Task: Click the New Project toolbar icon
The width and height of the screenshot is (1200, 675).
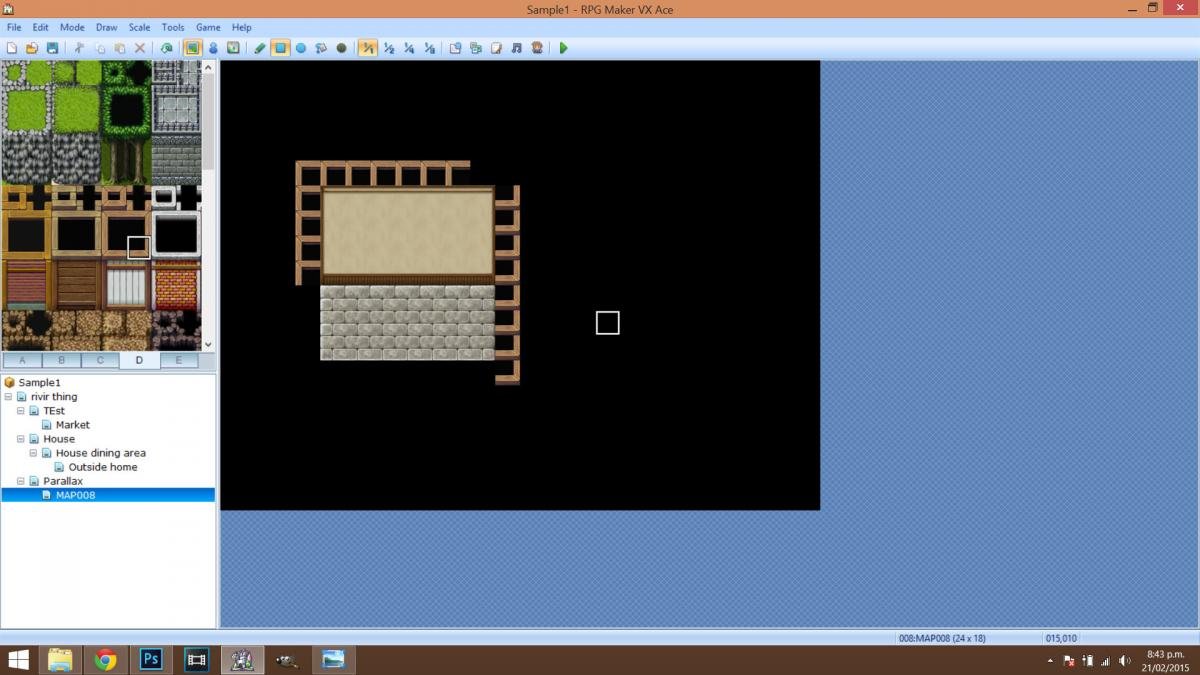Action: (12, 47)
